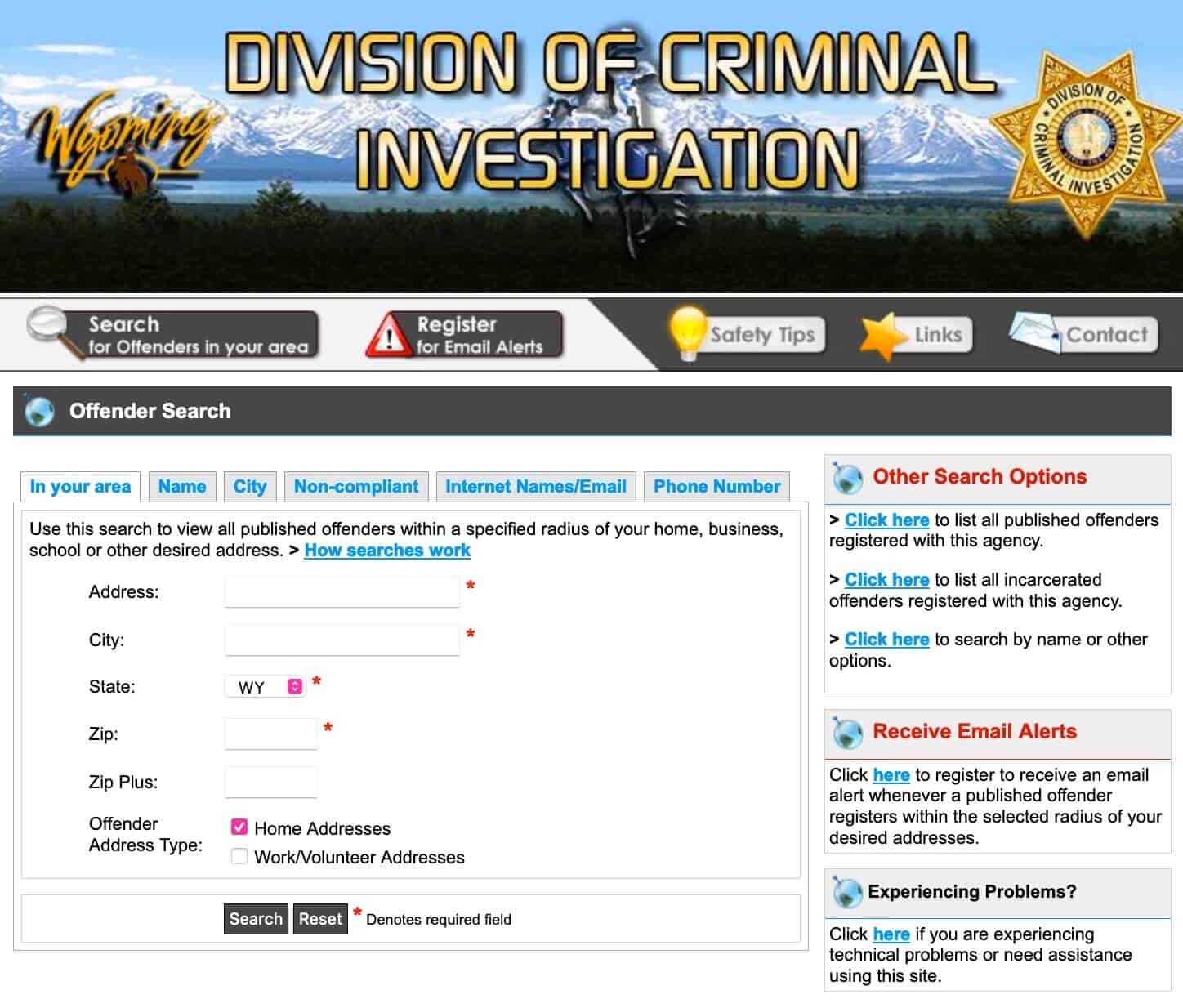The height and width of the screenshot is (1008, 1183).
Task: Click the magnifying glass Search for Offenders icon
Action: click(50, 329)
